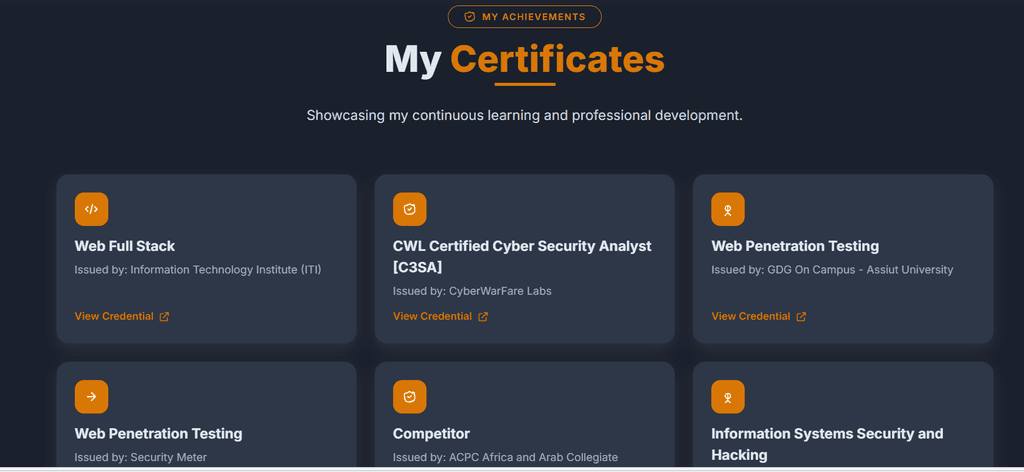Screen dimensions: 1024x472
Task: Click award icon above Information Systems Security and Hacking
Action: (728, 397)
